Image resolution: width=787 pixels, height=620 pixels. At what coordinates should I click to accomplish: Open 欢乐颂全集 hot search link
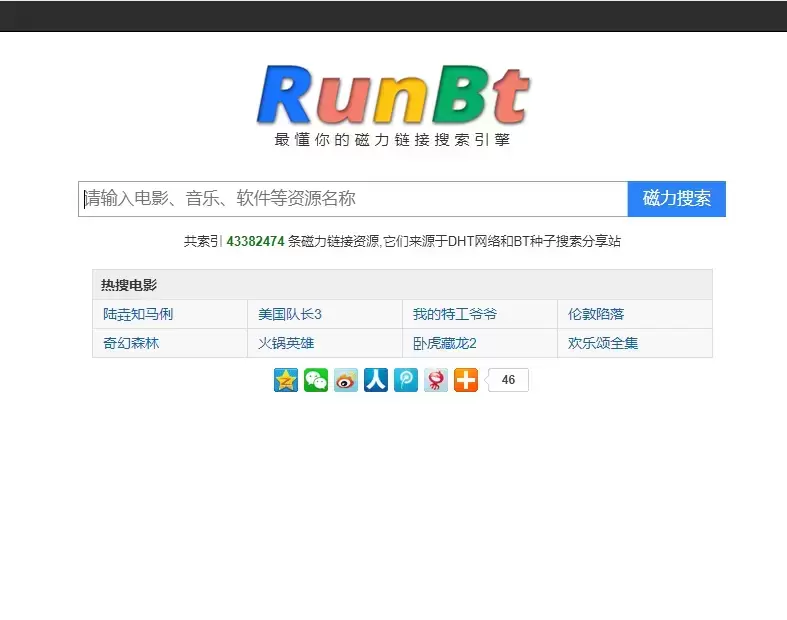click(x=603, y=343)
